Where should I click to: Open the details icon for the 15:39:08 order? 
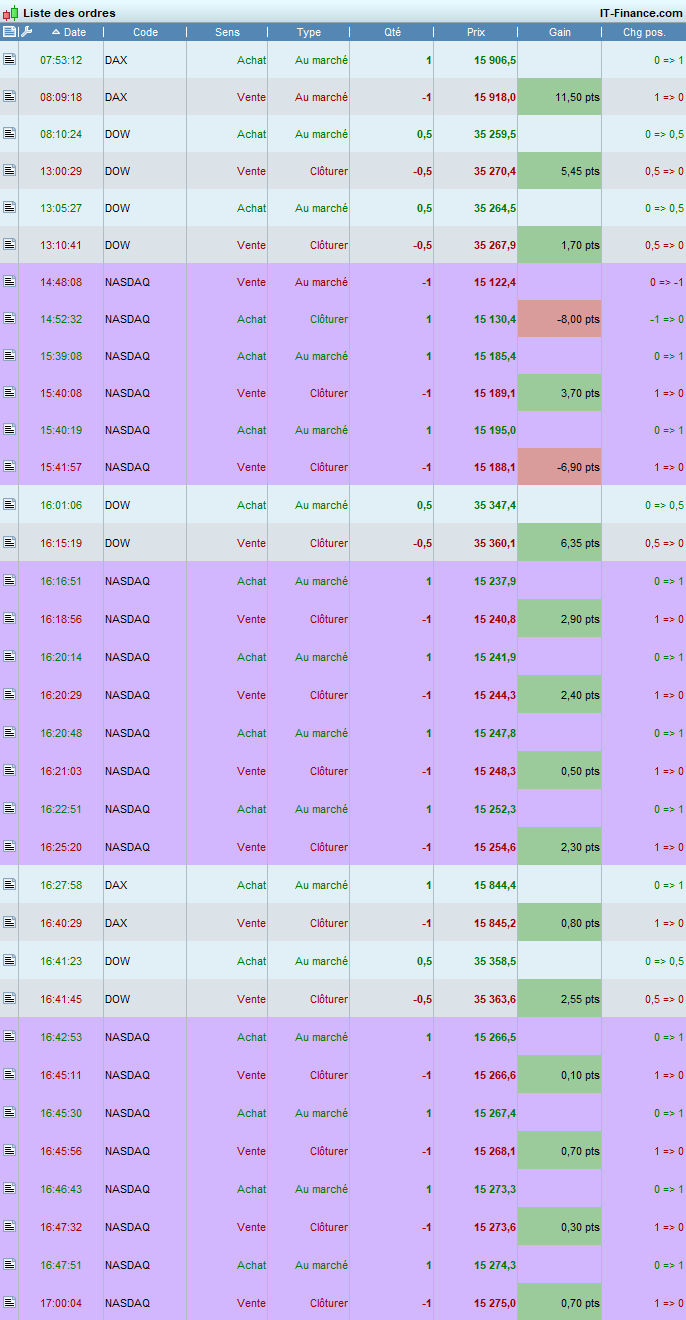pos(9,356)
